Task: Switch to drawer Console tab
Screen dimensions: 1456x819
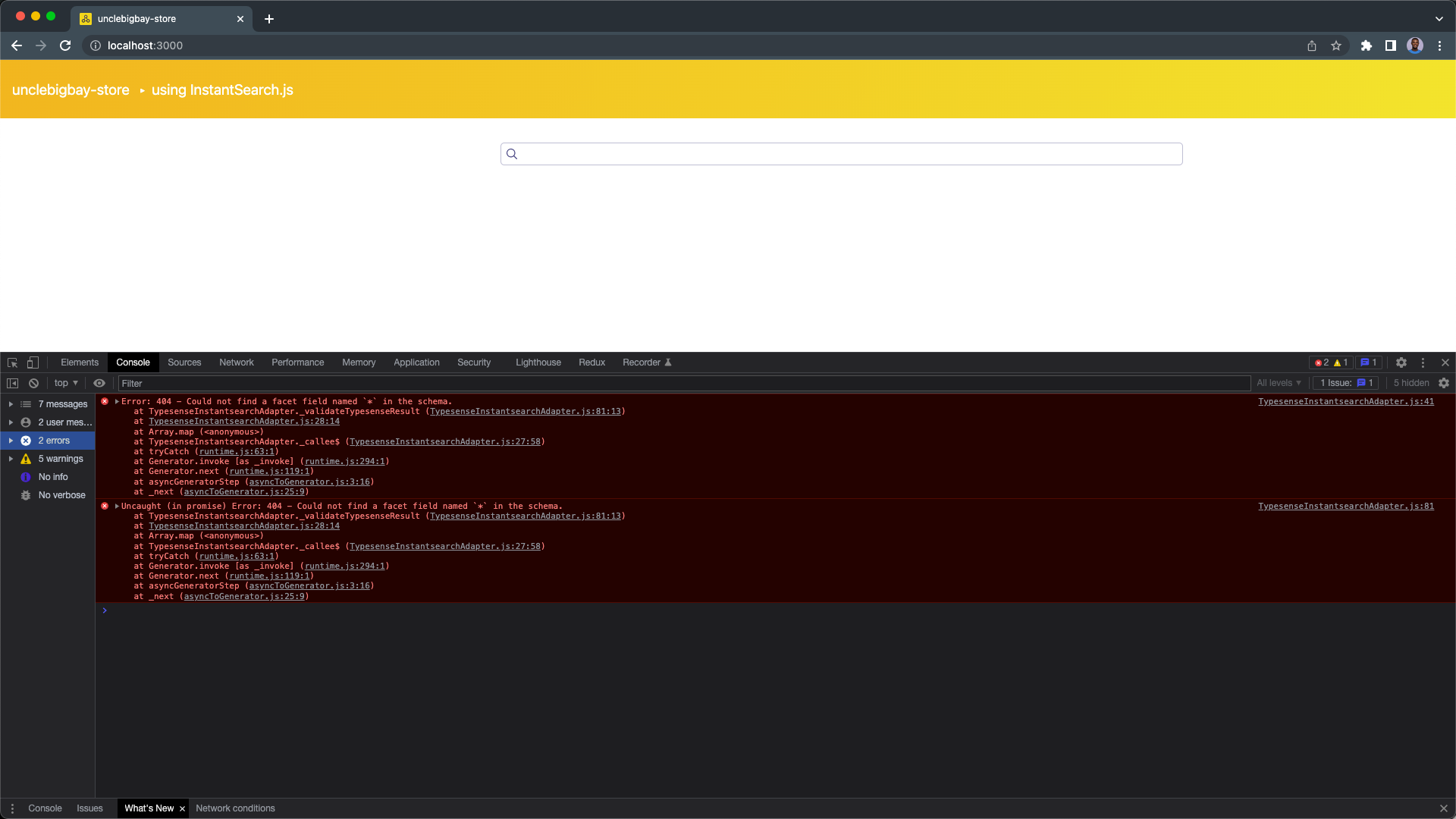Action: click(x=45, y=808)
